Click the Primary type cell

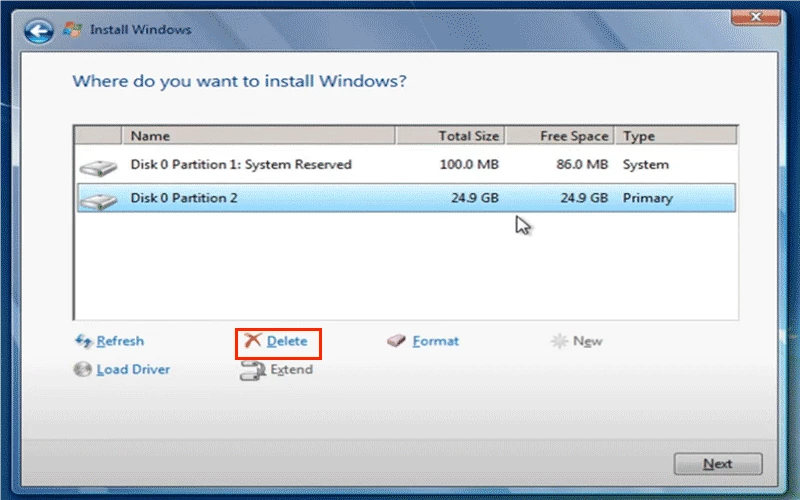click(x=647, y=198)
